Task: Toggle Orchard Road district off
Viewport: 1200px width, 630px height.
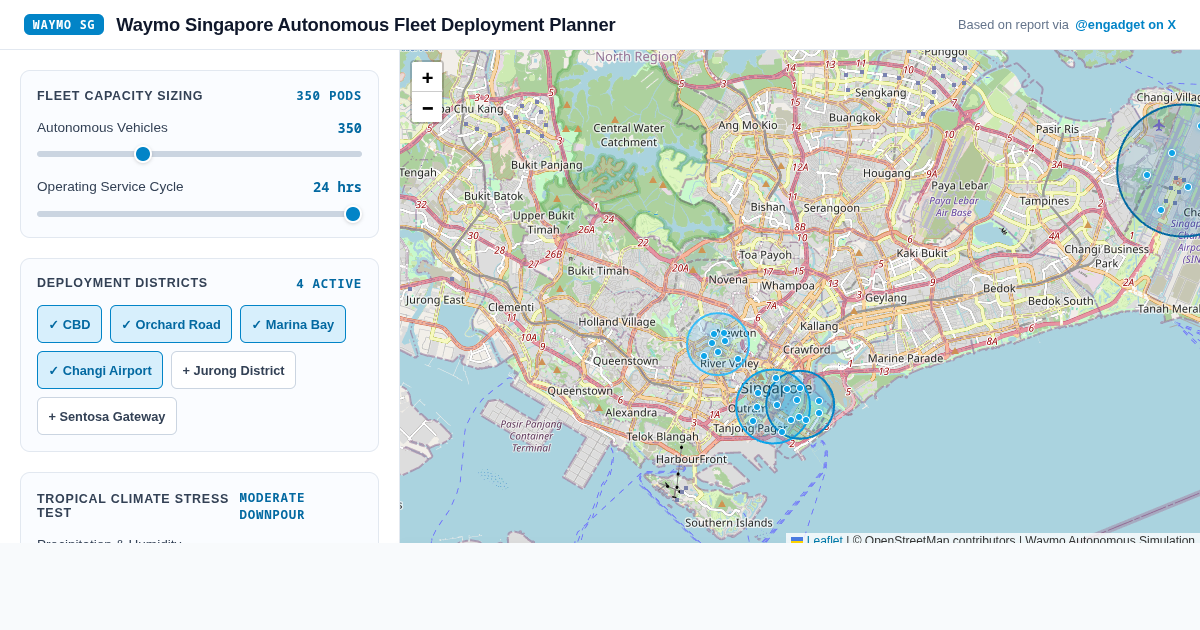Action: [x=171, y=324]
